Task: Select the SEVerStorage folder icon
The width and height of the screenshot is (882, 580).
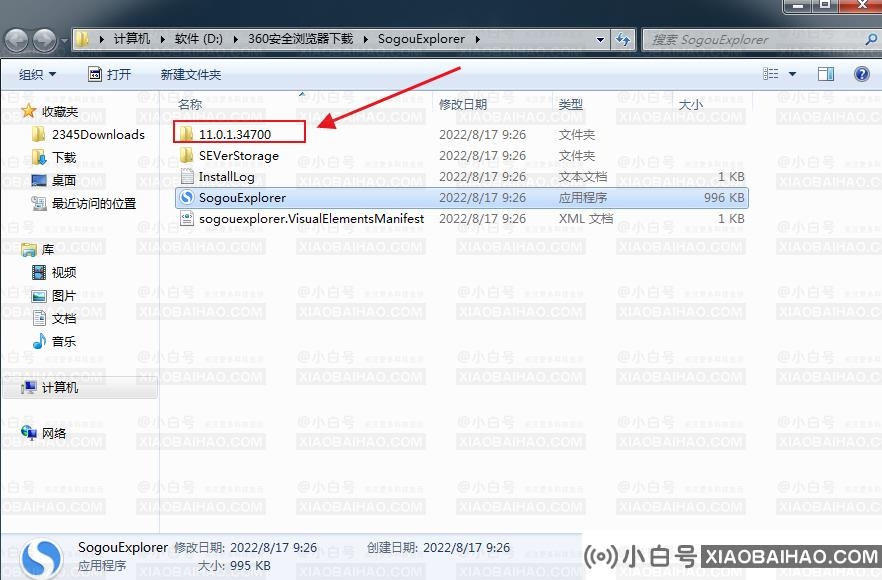Action: click(186, 155)
